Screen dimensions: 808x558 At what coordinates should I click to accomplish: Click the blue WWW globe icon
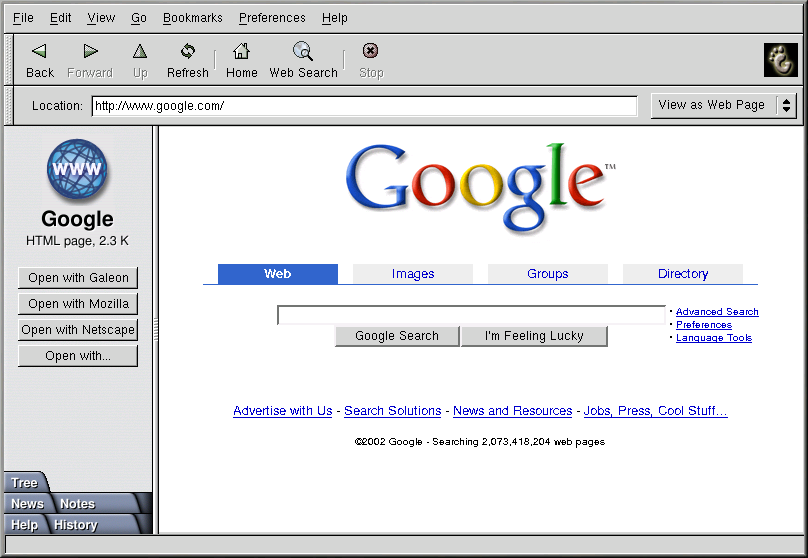pyautogui.click(x=77, y=169)
